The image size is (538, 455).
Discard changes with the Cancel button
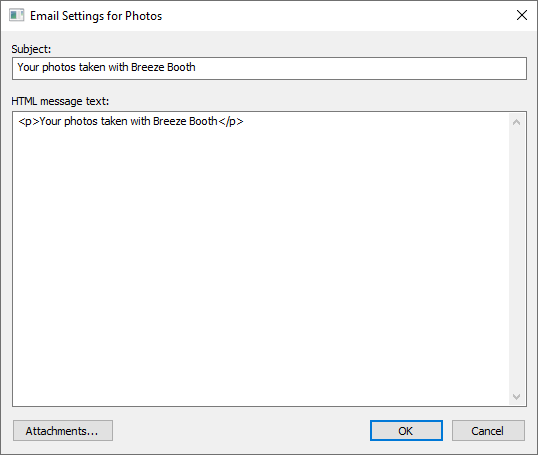[488, 431]
